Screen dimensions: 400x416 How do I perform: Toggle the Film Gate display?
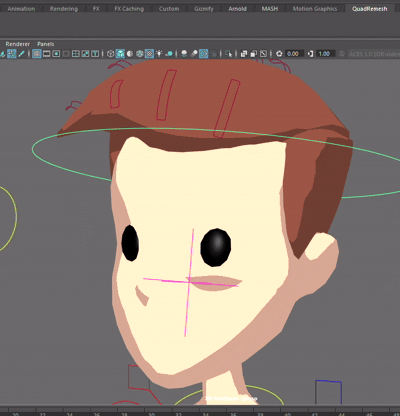click(x=46, y=54)
